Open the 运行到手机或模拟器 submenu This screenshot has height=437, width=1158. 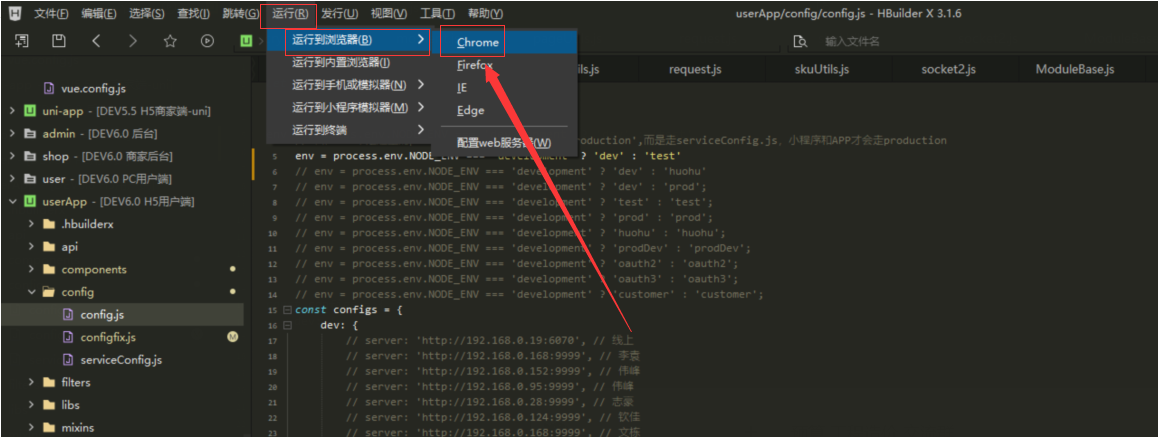pyautogui.click(x=349, y=85)
